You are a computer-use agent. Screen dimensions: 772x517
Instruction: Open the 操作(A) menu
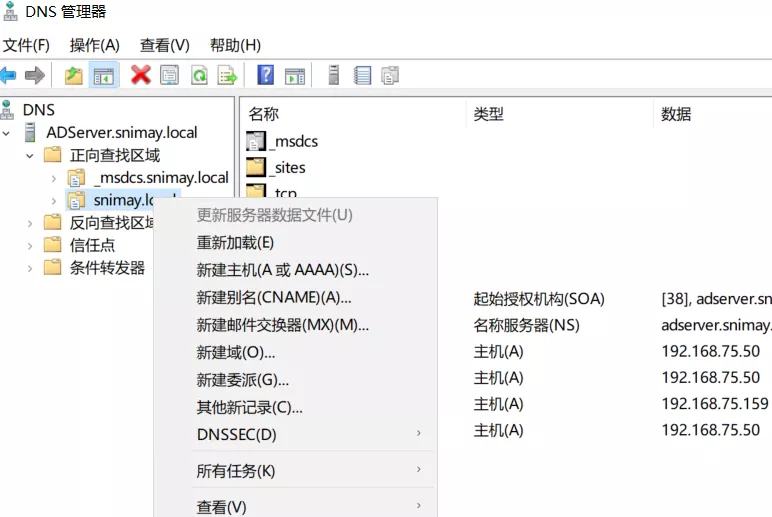click(94, 45)
